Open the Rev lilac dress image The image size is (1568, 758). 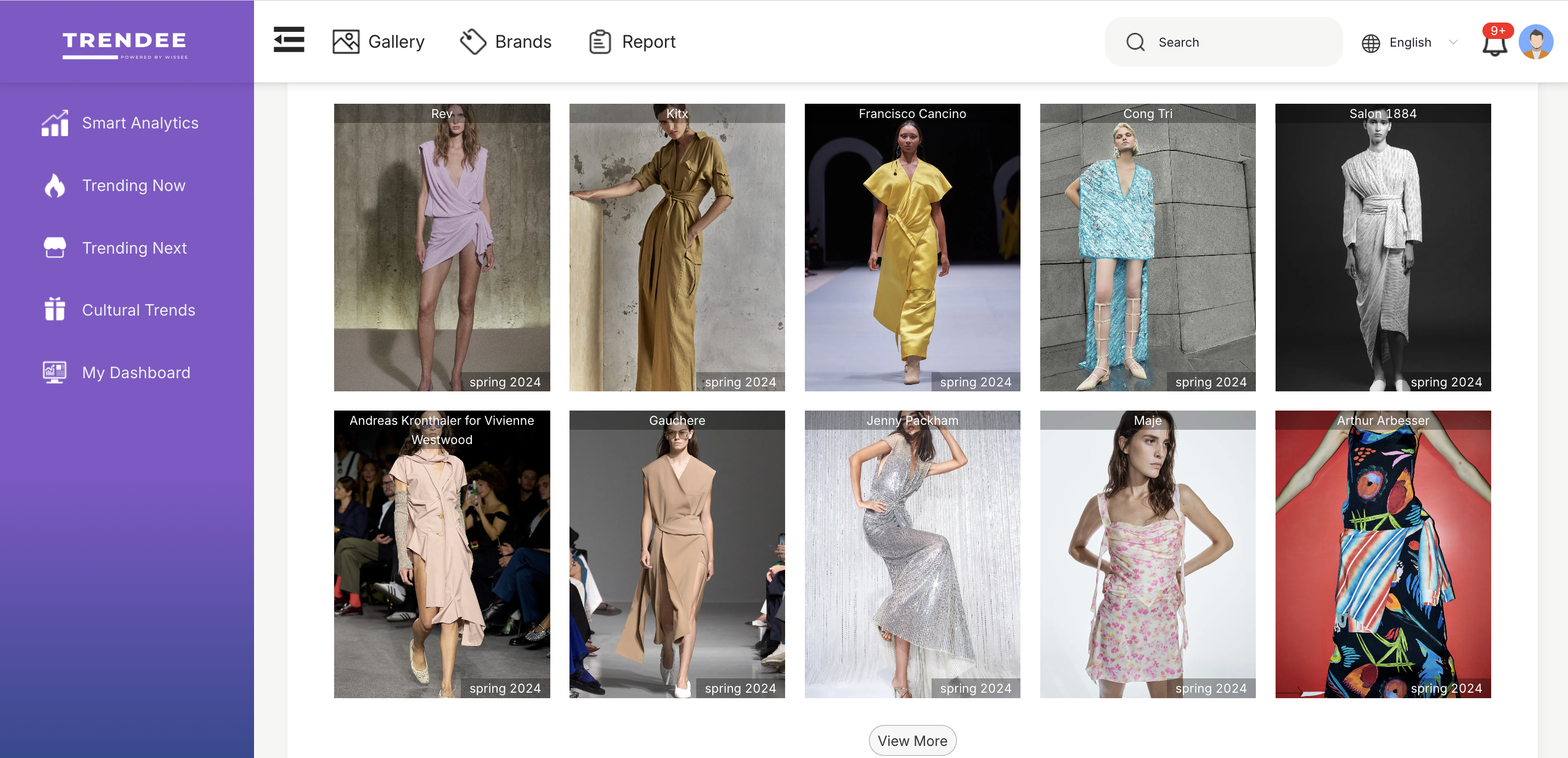click(x=442, y=247)
